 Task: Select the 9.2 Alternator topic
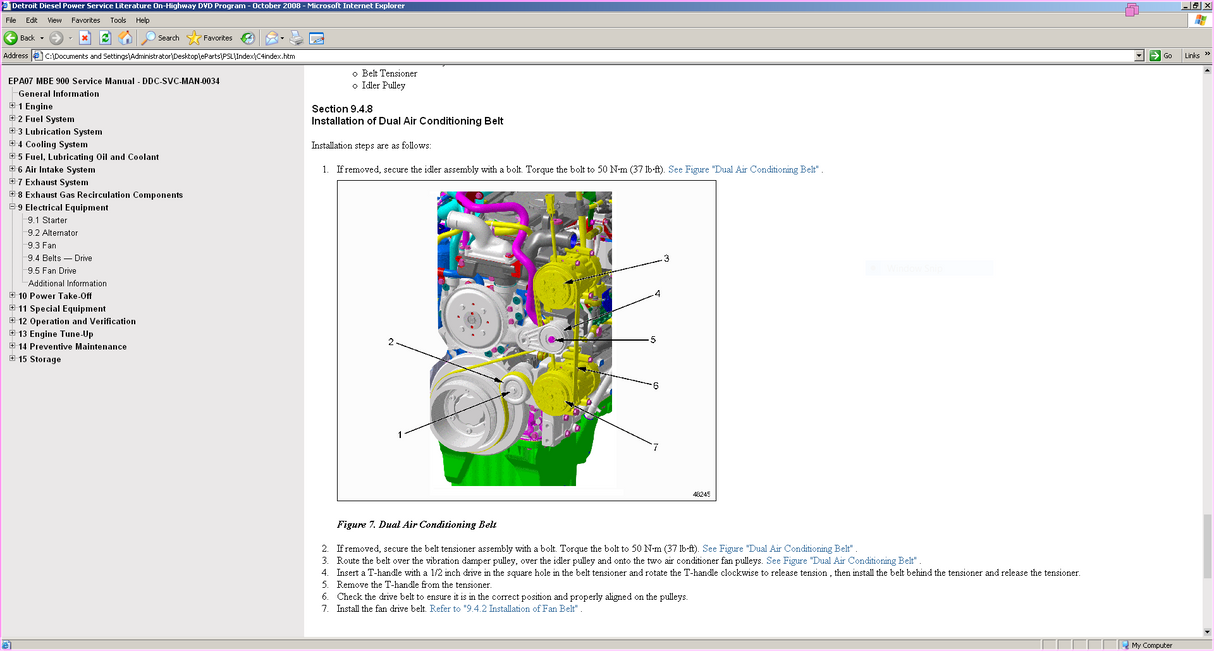coord(51,232)
